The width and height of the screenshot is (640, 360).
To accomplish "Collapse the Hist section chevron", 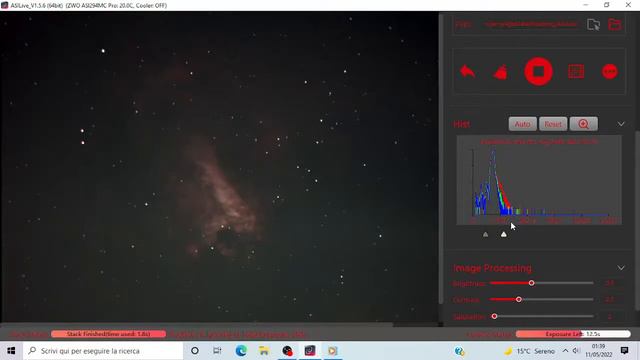I will (x=621, y=124).
